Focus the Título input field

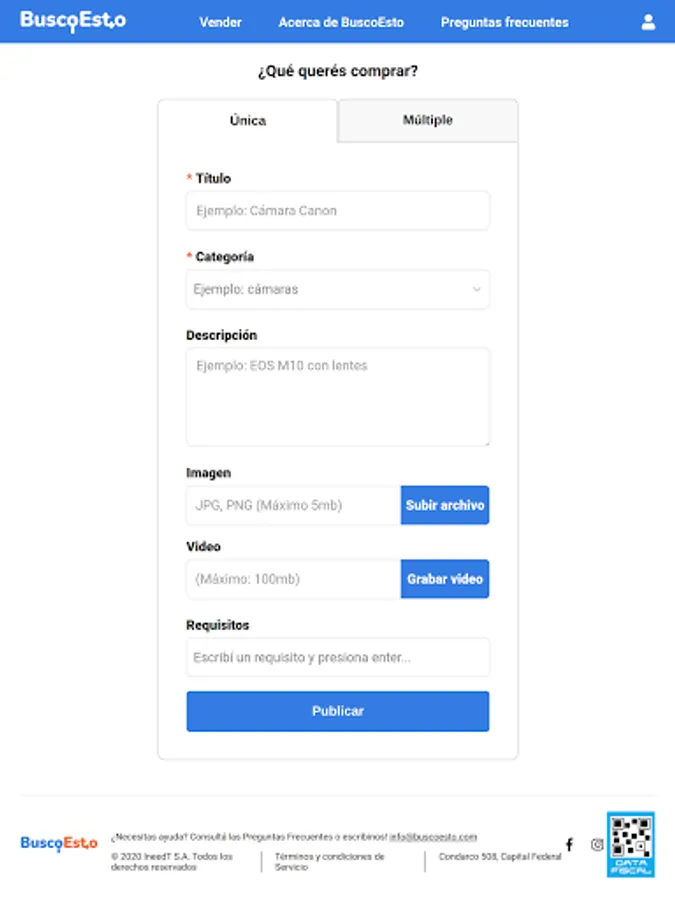[x=338, y=211]
